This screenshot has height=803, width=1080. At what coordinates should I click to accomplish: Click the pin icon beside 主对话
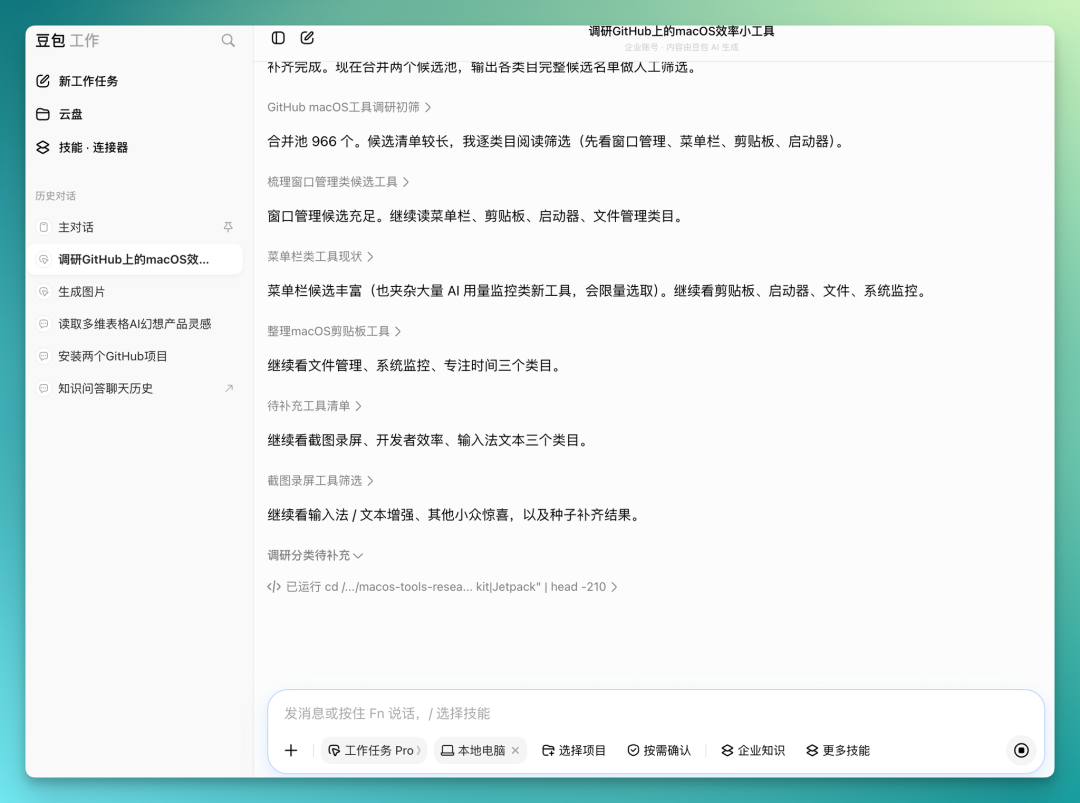click(x=228, y=227)
